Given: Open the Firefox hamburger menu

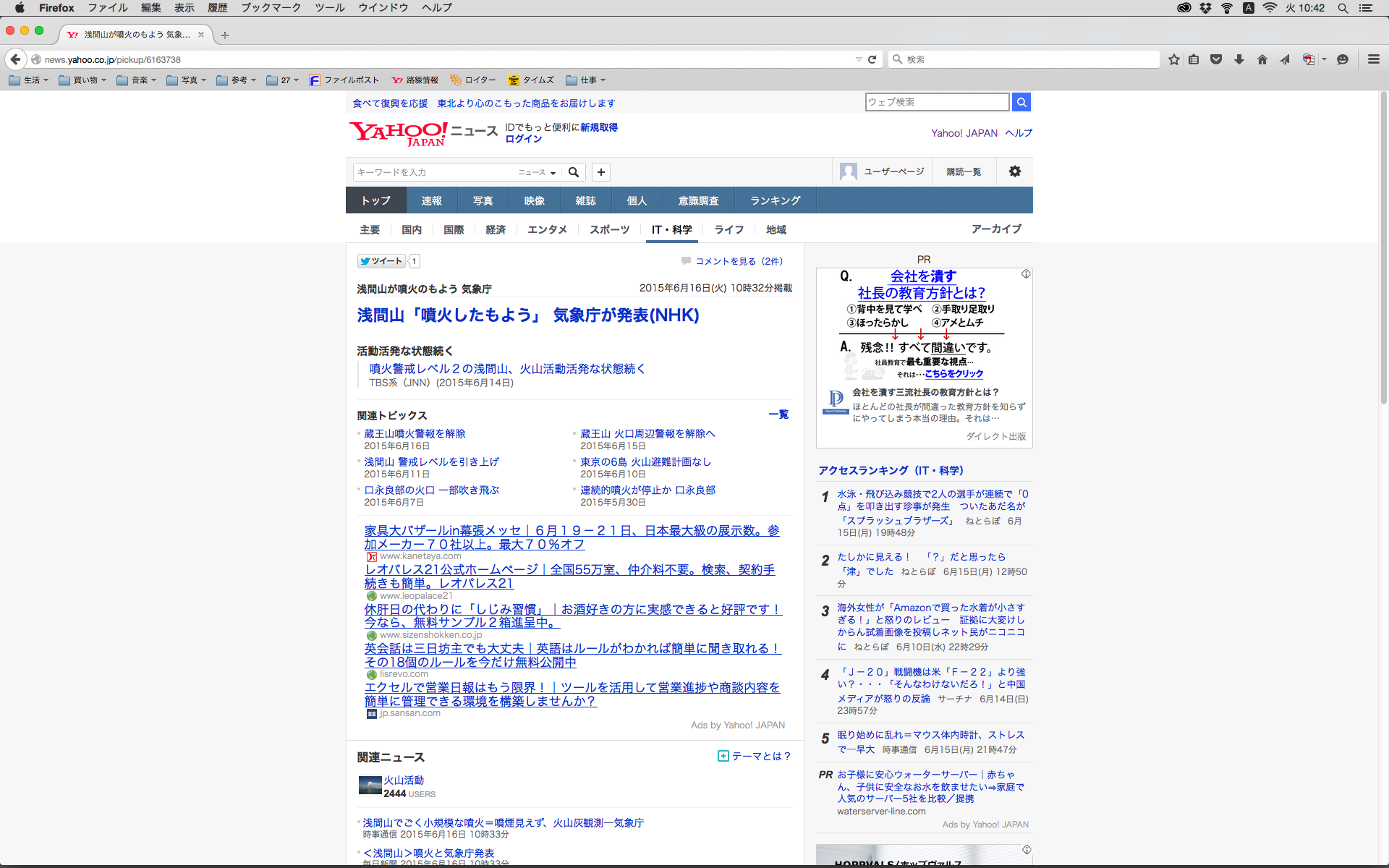Looking at the screenshot, I should pyautogui.click(x=1373, y=59).
